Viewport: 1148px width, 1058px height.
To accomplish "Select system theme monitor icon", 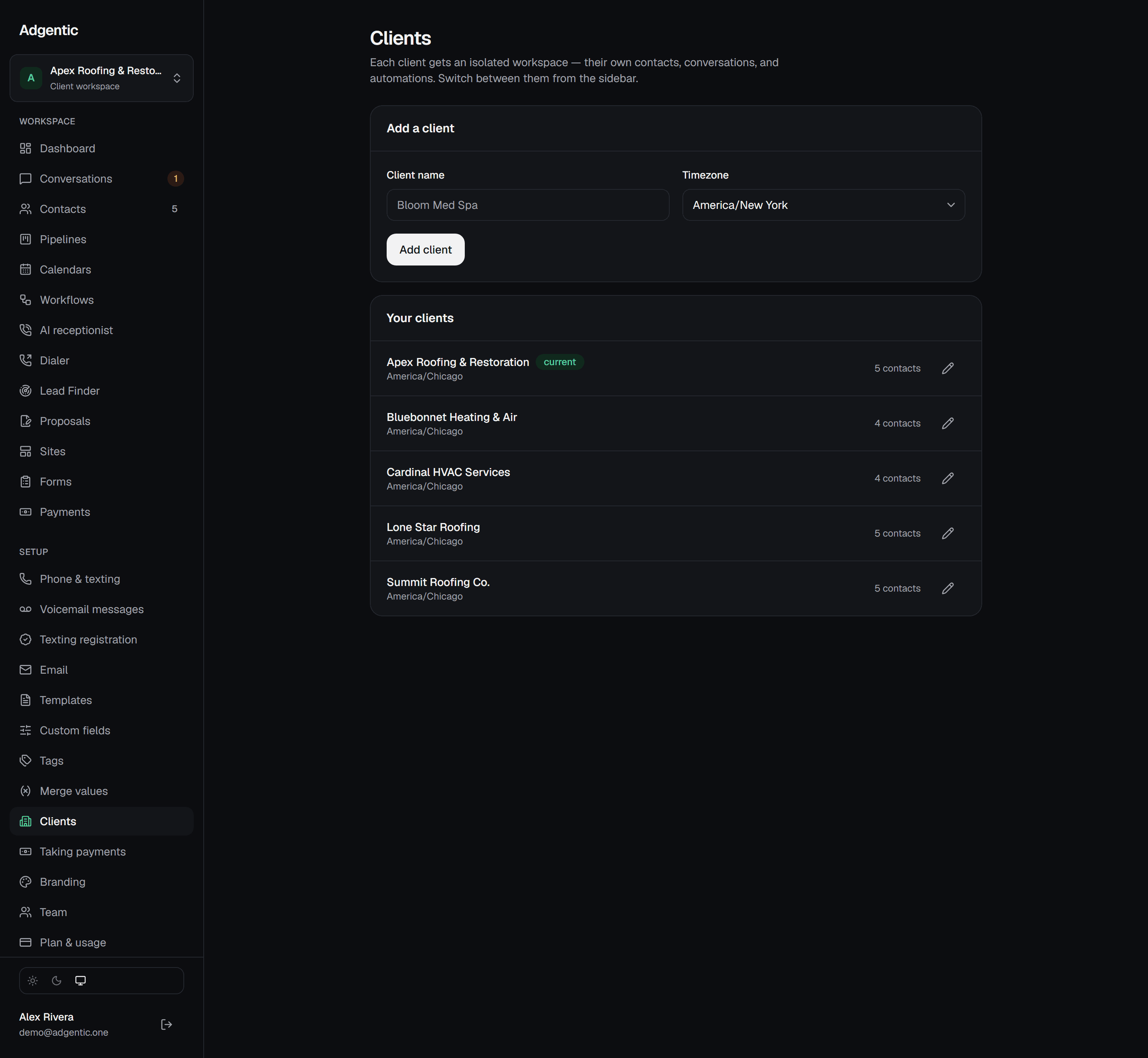I will tap(81, 981).
